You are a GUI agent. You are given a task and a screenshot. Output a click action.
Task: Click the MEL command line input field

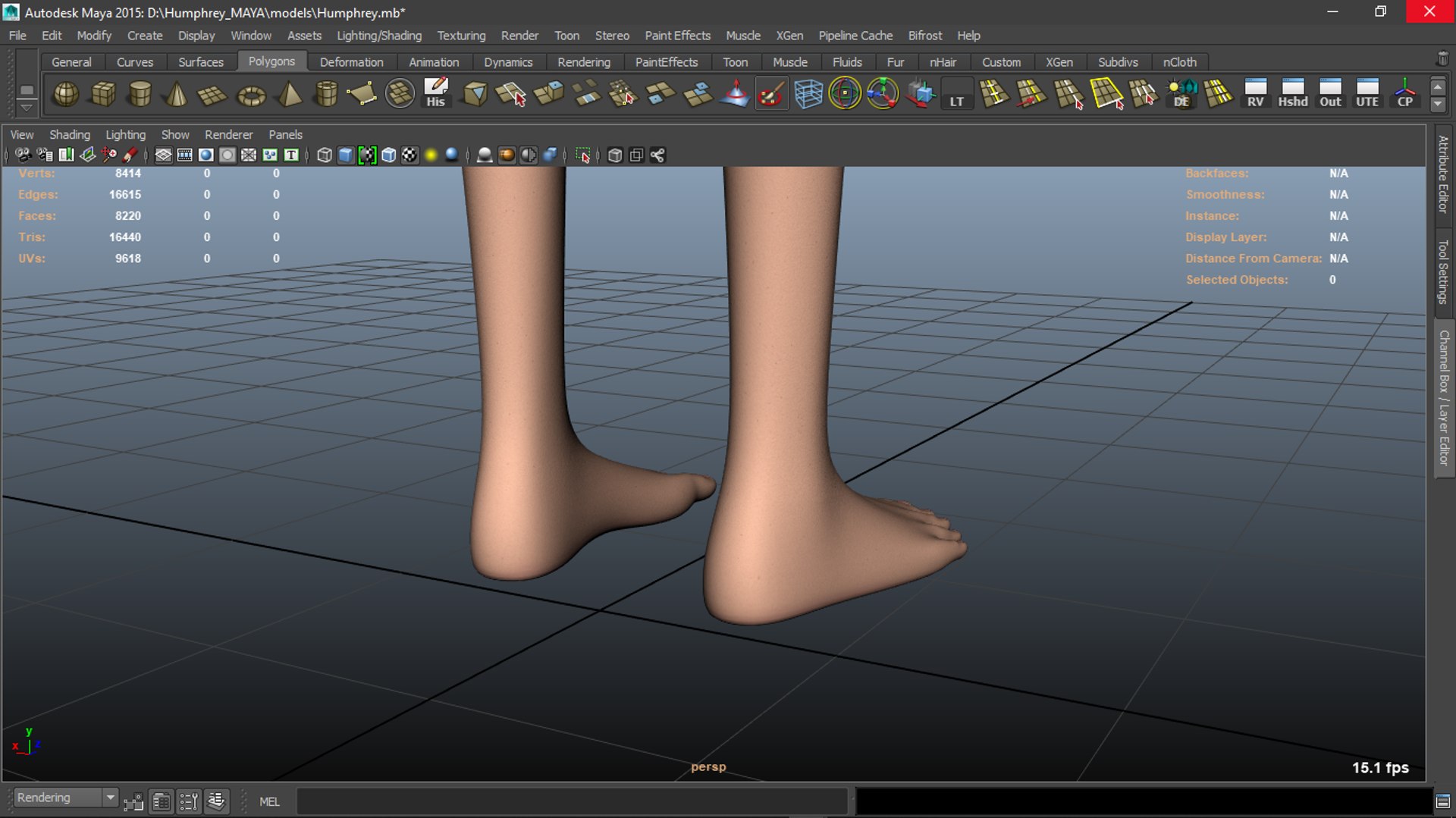[x=573, y=801]
